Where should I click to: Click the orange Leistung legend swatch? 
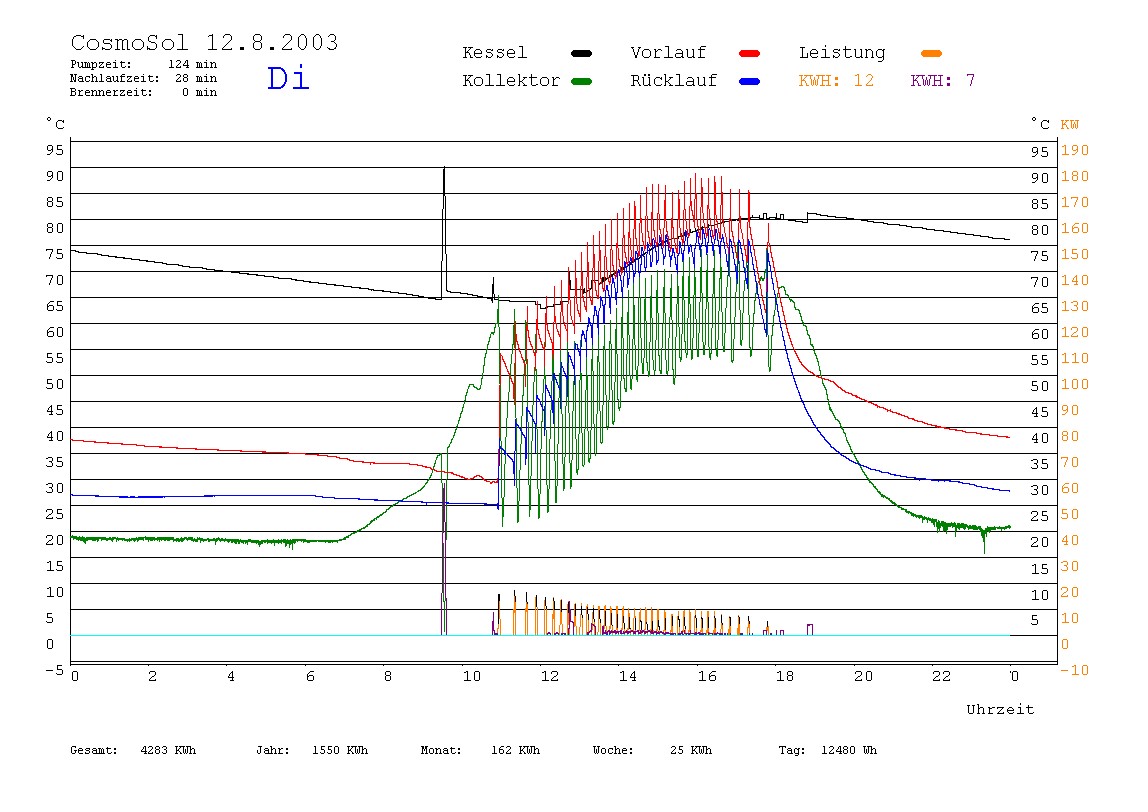pyautogui.click(x=931, y=53)
